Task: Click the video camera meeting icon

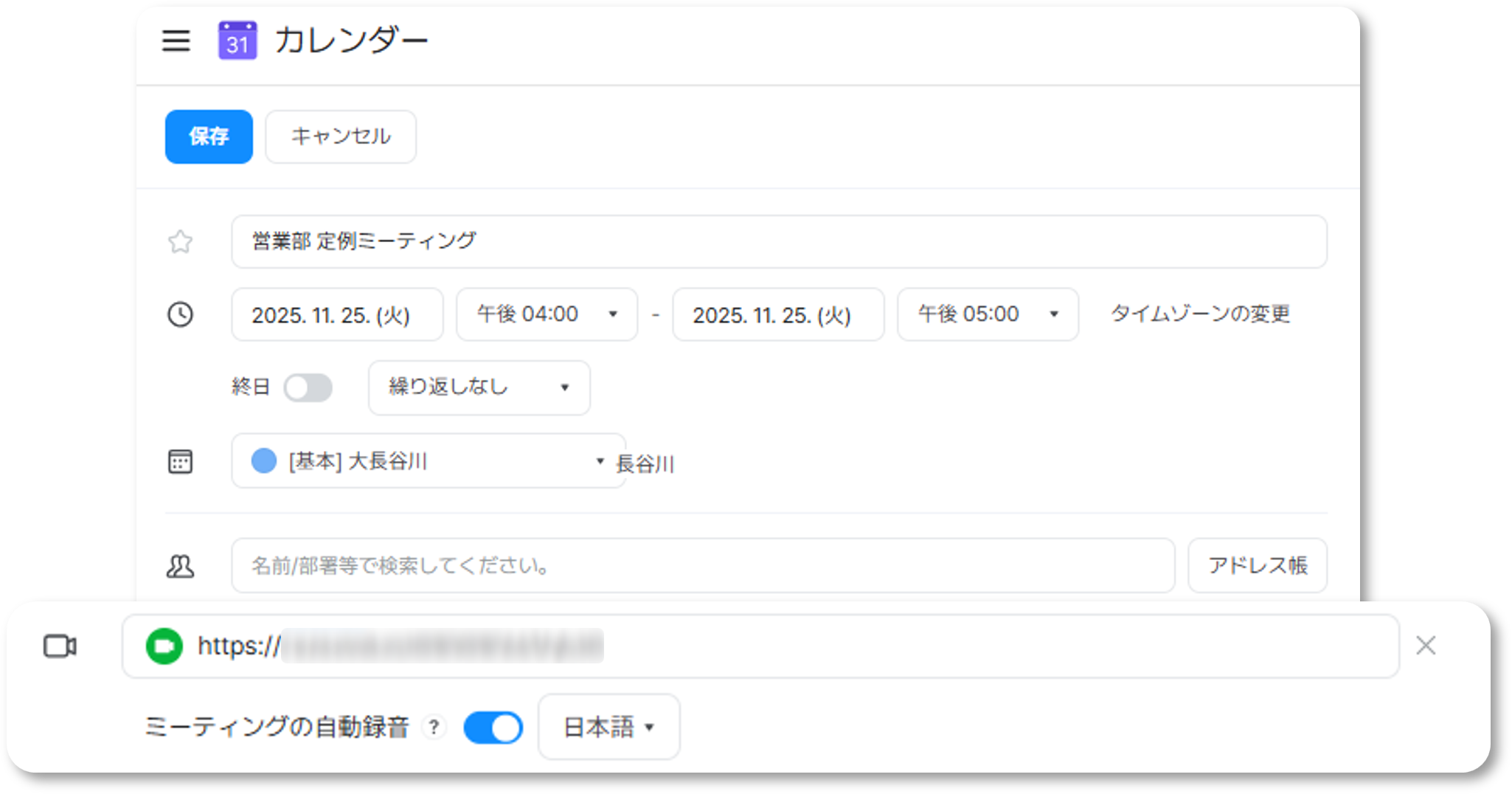Action: (x=60, y=646)
